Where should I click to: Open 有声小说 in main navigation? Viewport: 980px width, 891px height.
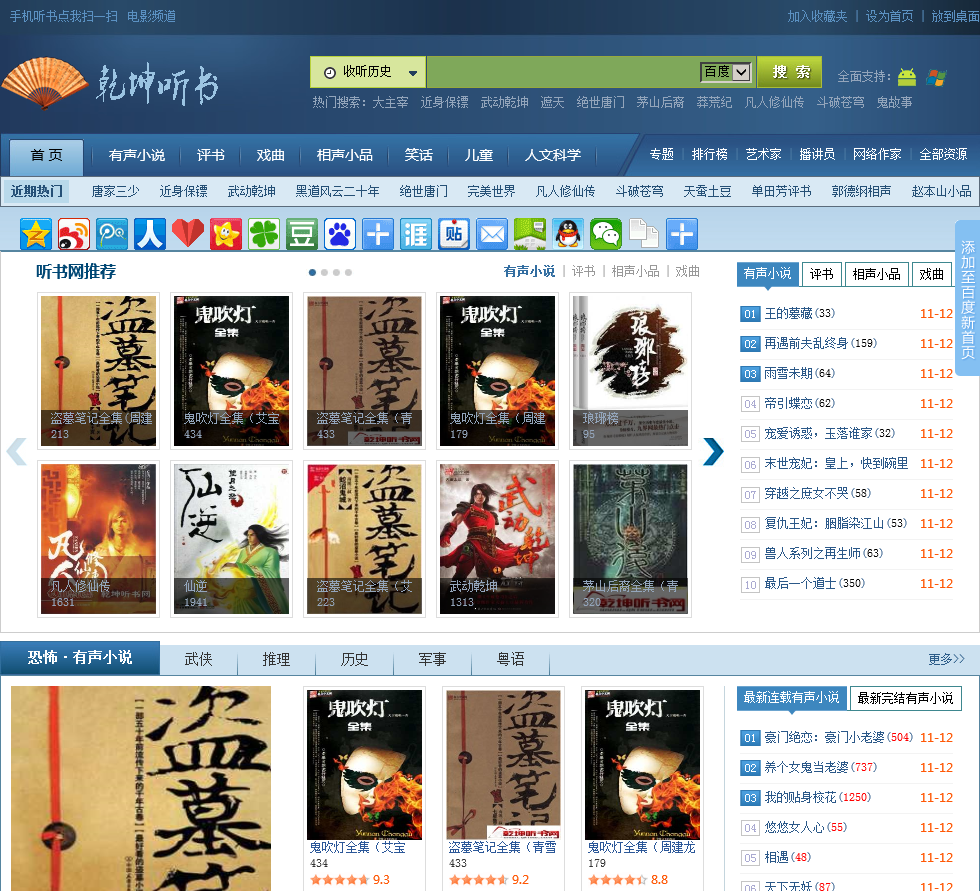[137, 155]
